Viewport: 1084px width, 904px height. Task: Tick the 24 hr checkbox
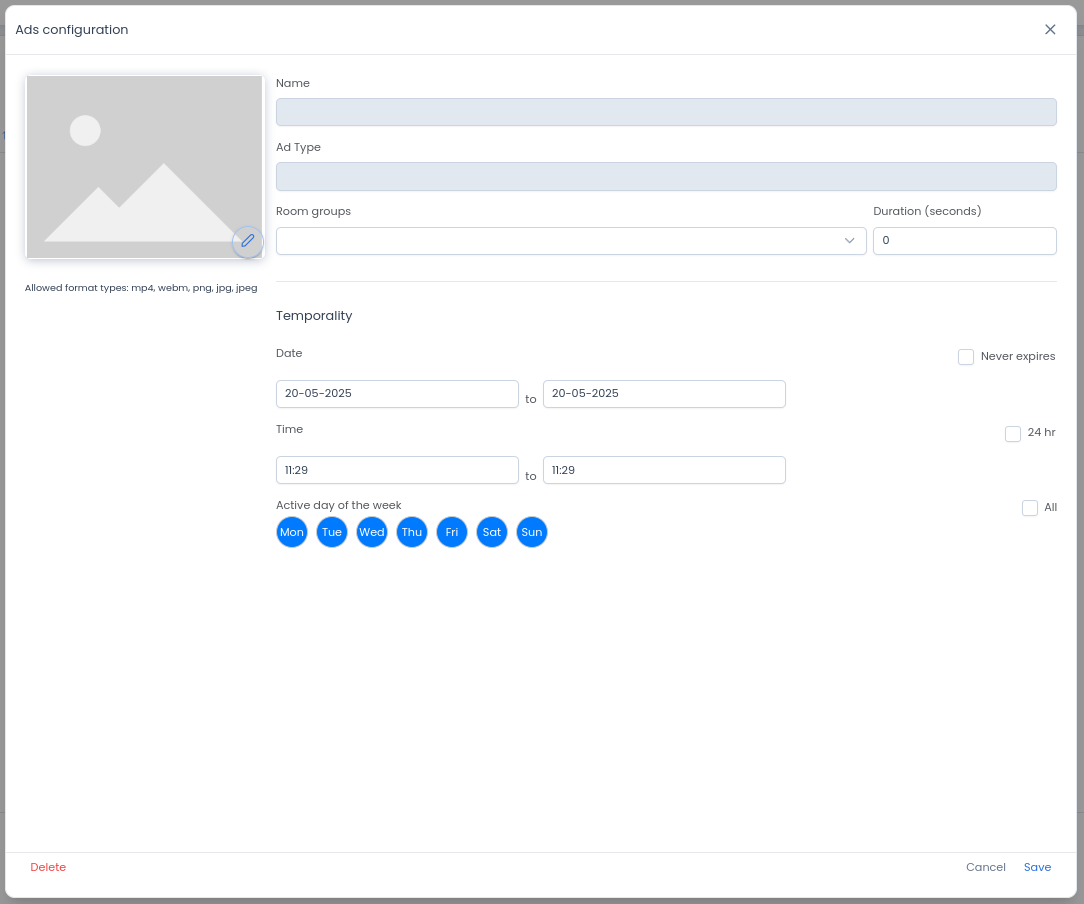click(x=1013, y=433)
